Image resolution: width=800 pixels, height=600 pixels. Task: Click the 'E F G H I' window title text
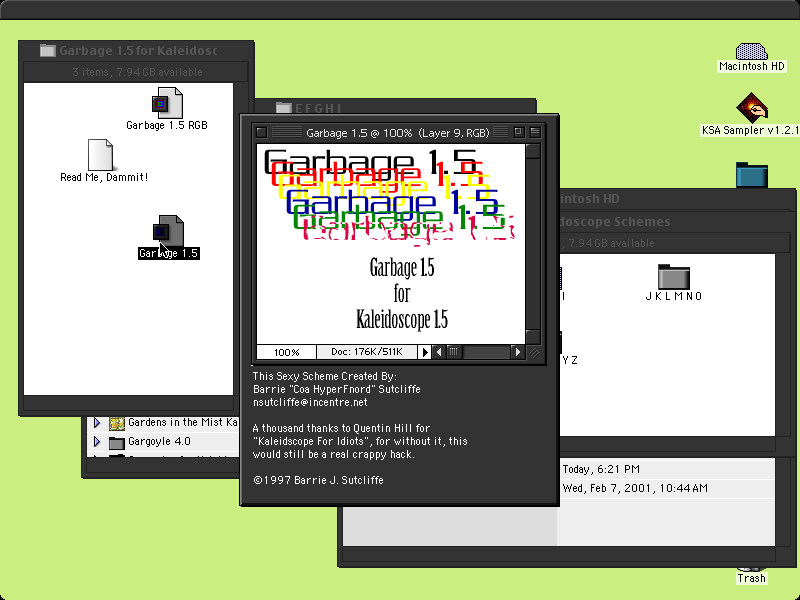coord(318,108)
